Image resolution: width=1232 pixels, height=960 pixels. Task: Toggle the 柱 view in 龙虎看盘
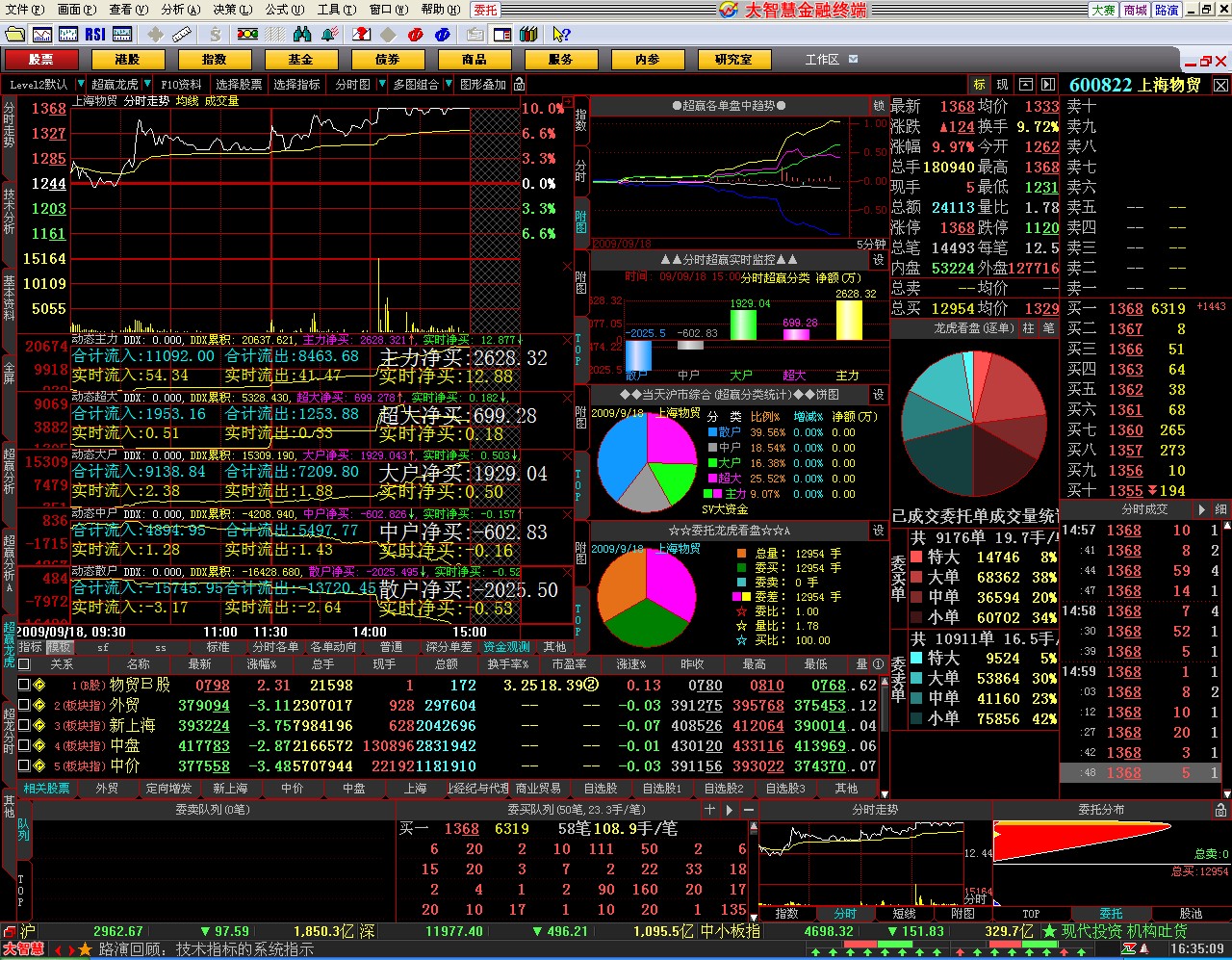(x=1028, y=328)
